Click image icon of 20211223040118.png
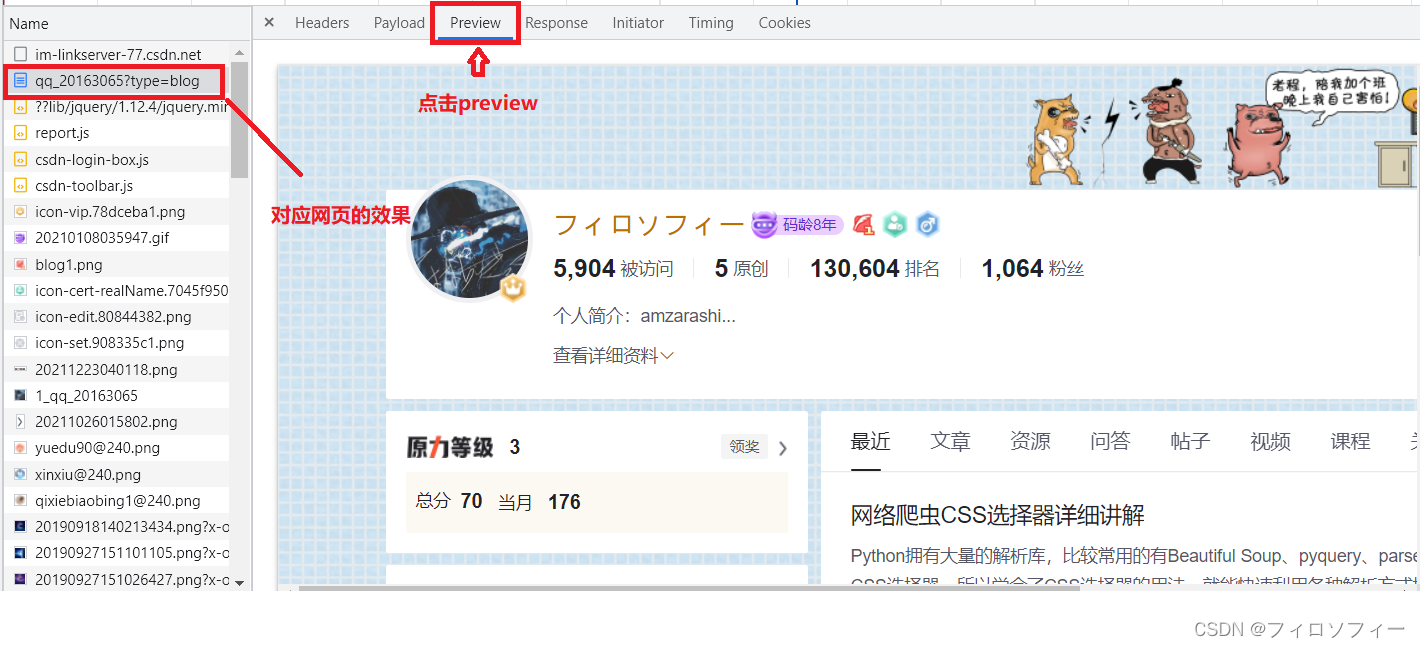 [x=20, y=369]
